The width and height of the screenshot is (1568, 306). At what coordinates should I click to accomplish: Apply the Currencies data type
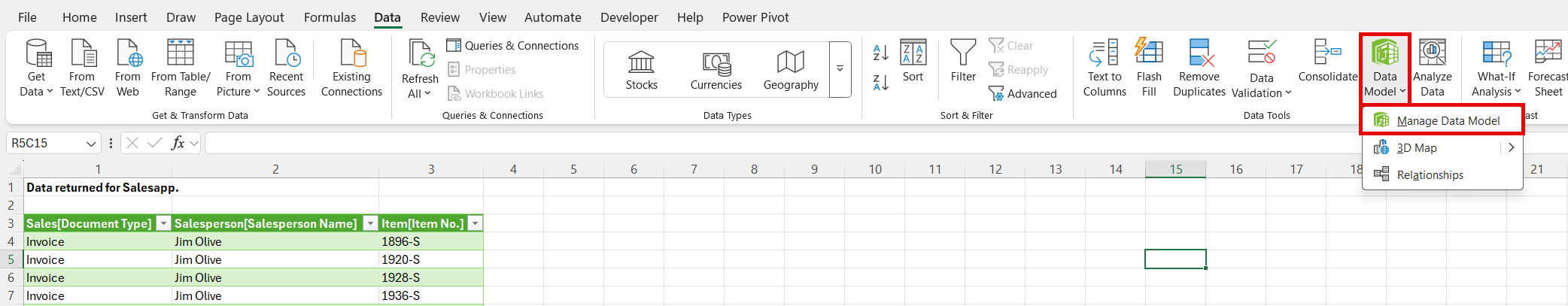[x=716, y=70]
